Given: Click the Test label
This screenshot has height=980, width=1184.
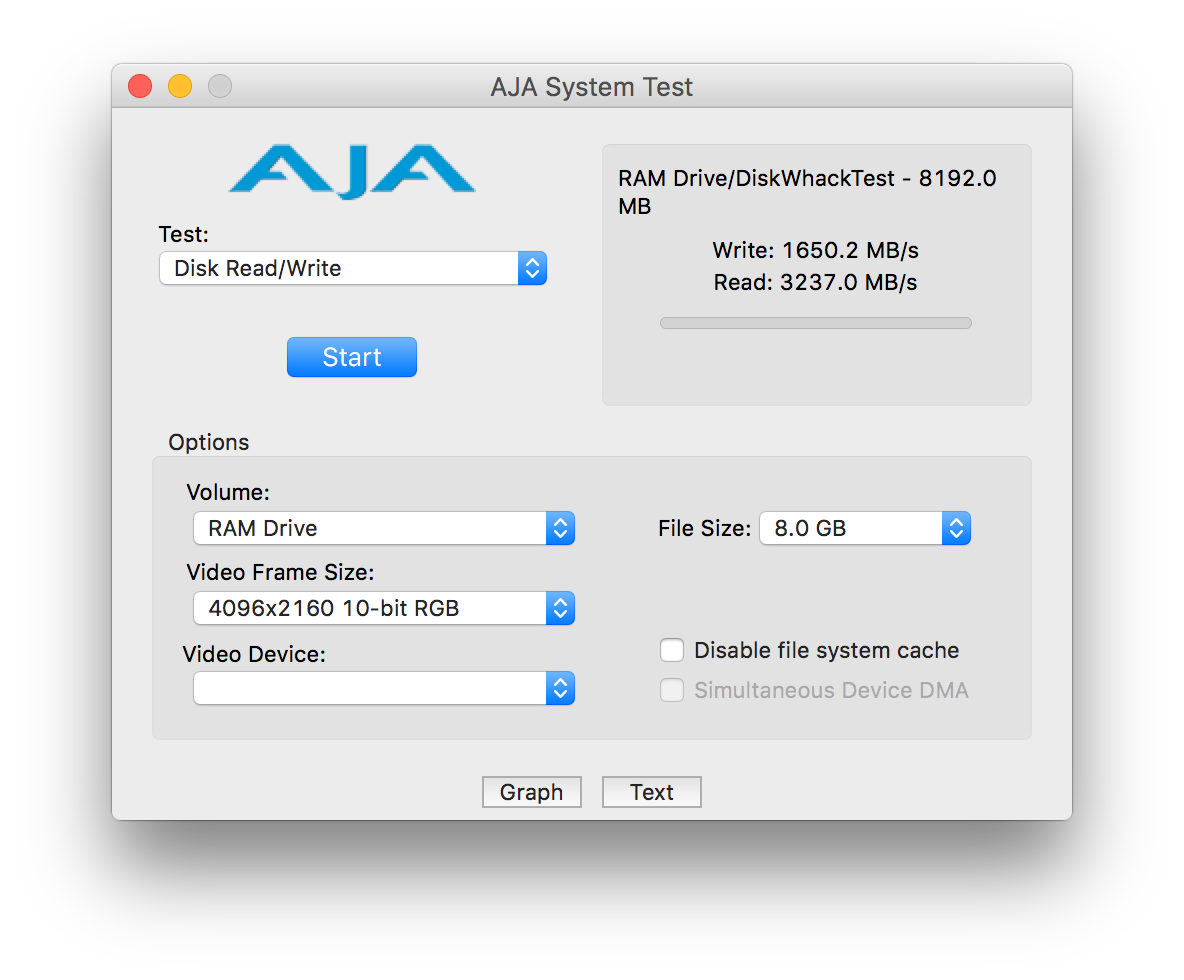Looking at the screenshot, I should (183, 234).
